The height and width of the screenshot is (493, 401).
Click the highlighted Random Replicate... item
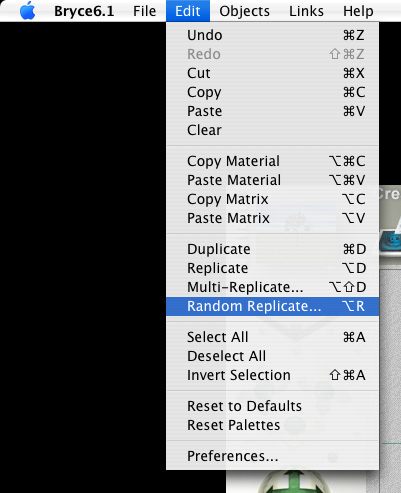272,306
